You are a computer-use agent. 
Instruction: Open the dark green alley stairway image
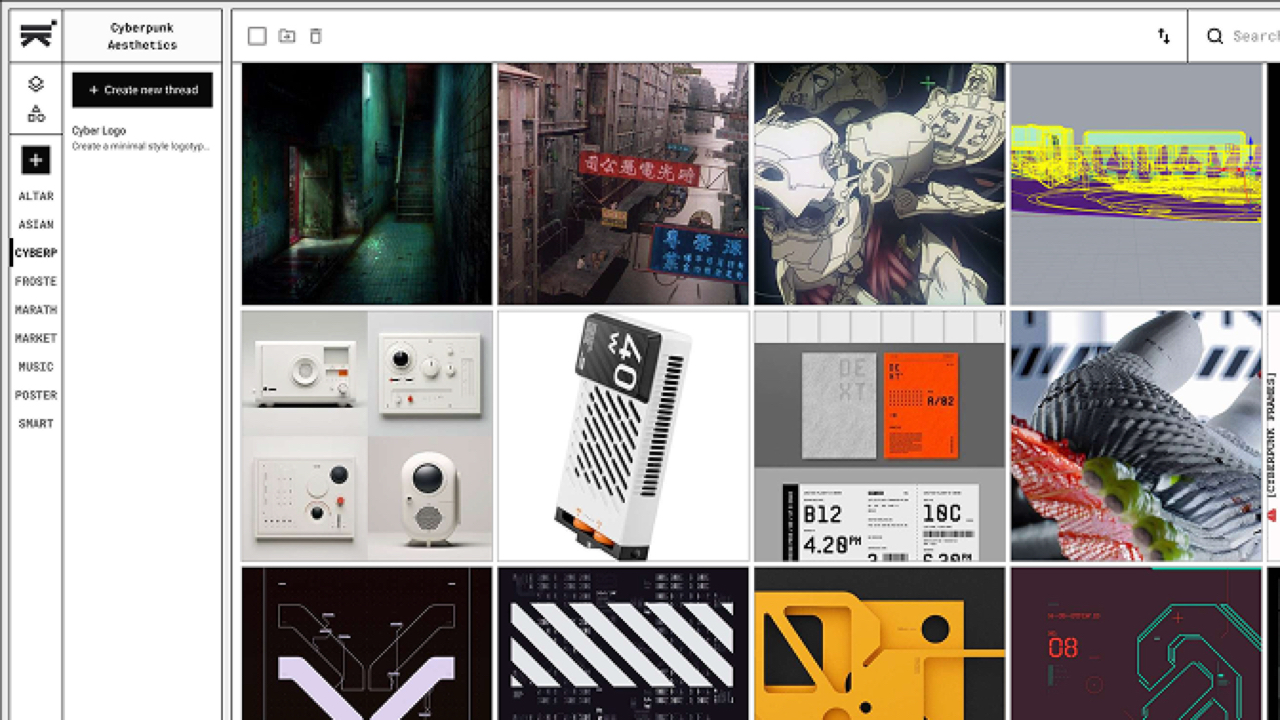tap(367, 184)
